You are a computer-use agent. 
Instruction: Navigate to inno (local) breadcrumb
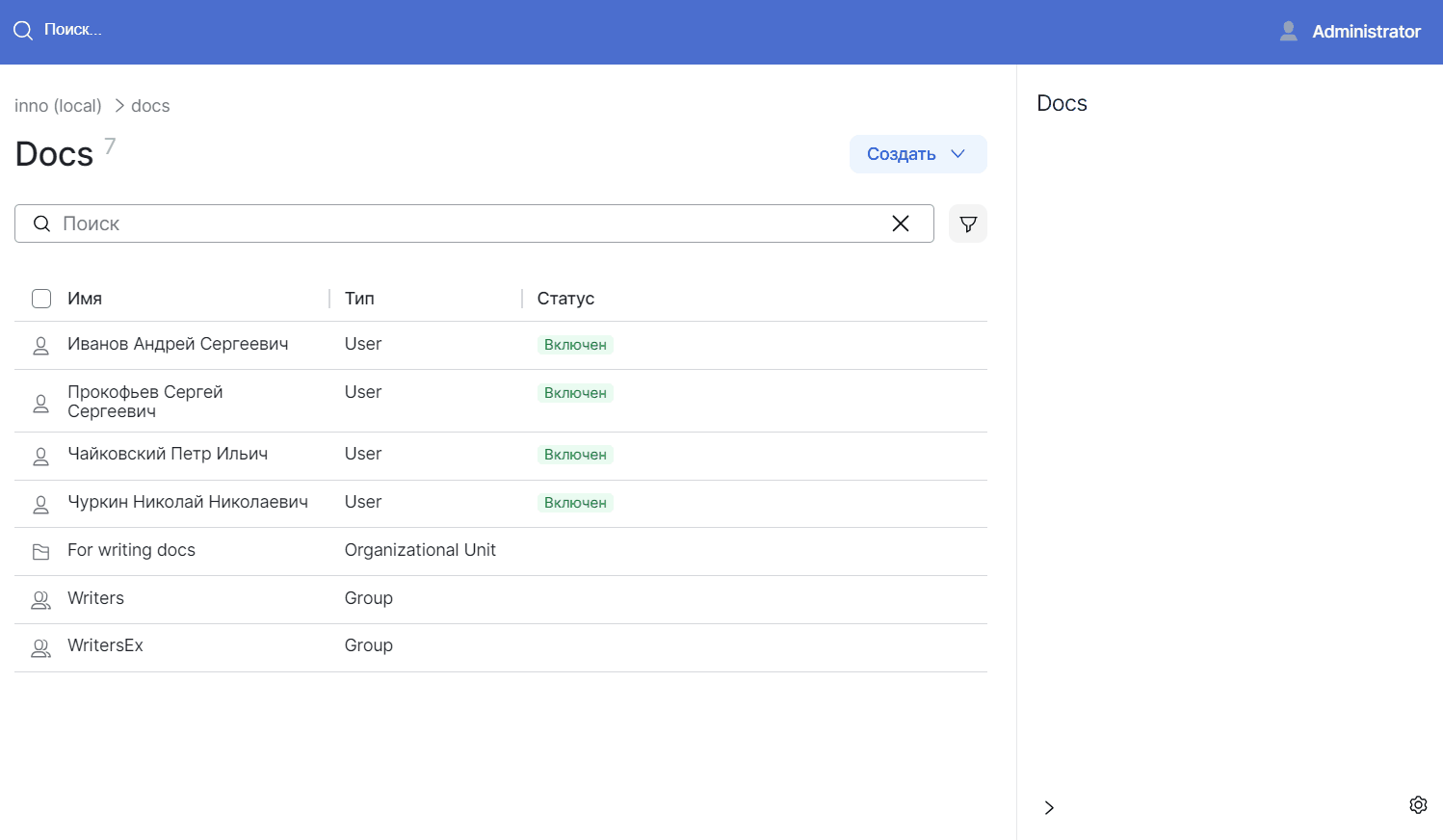[58, 106]
